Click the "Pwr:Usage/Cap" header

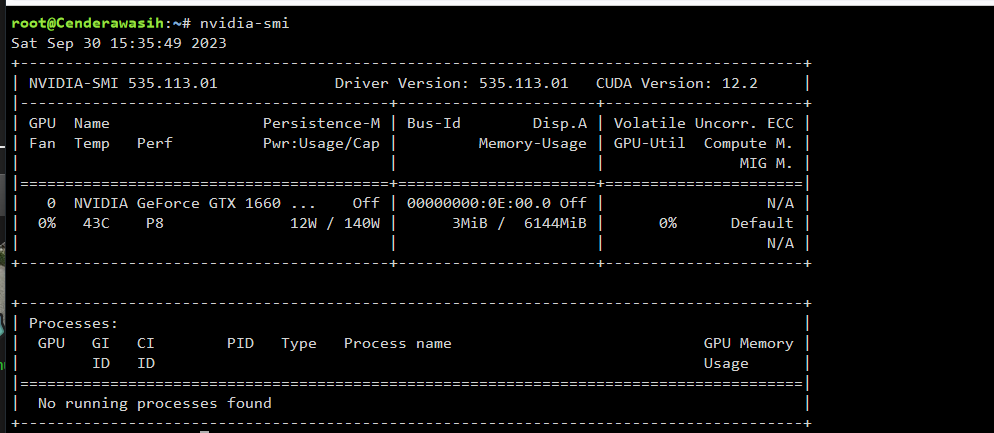[321, 143]
